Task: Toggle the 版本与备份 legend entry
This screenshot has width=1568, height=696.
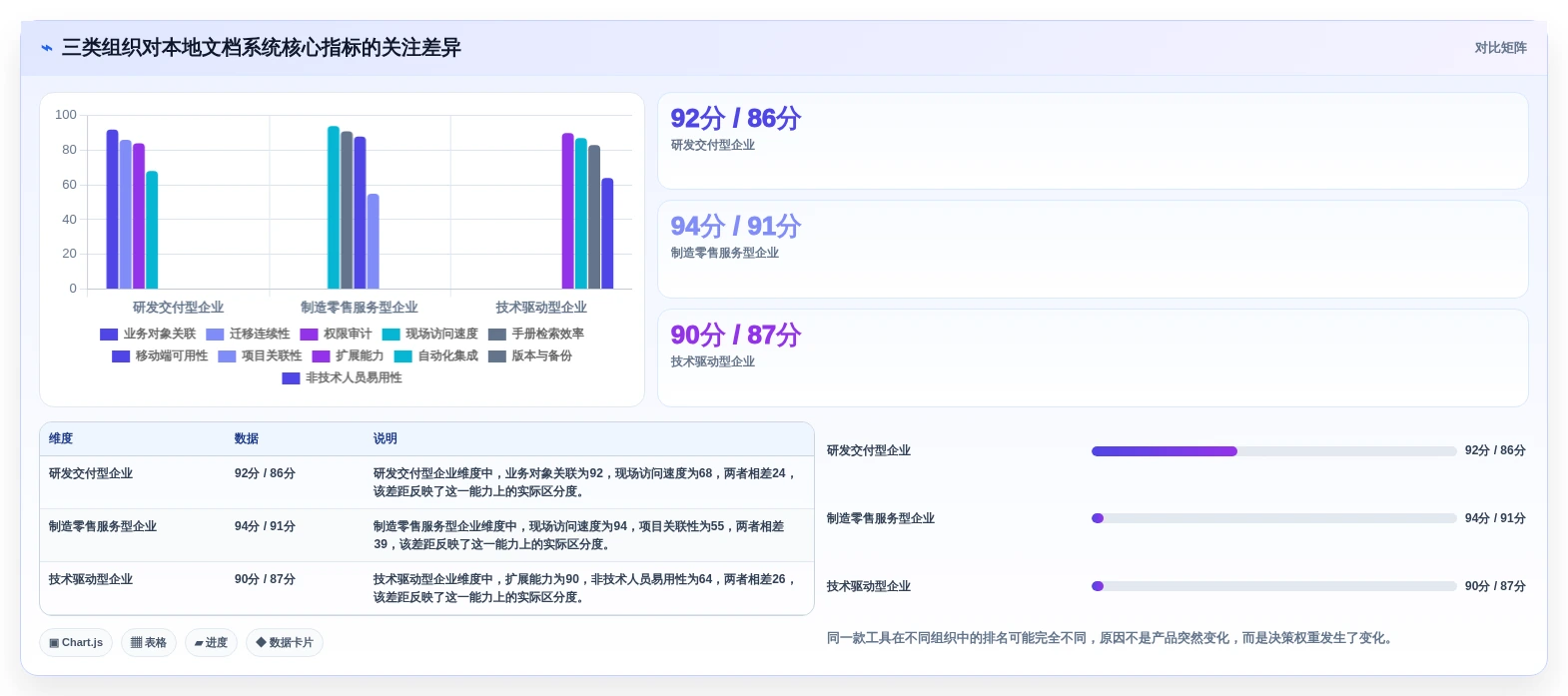Action: [530, 356]
